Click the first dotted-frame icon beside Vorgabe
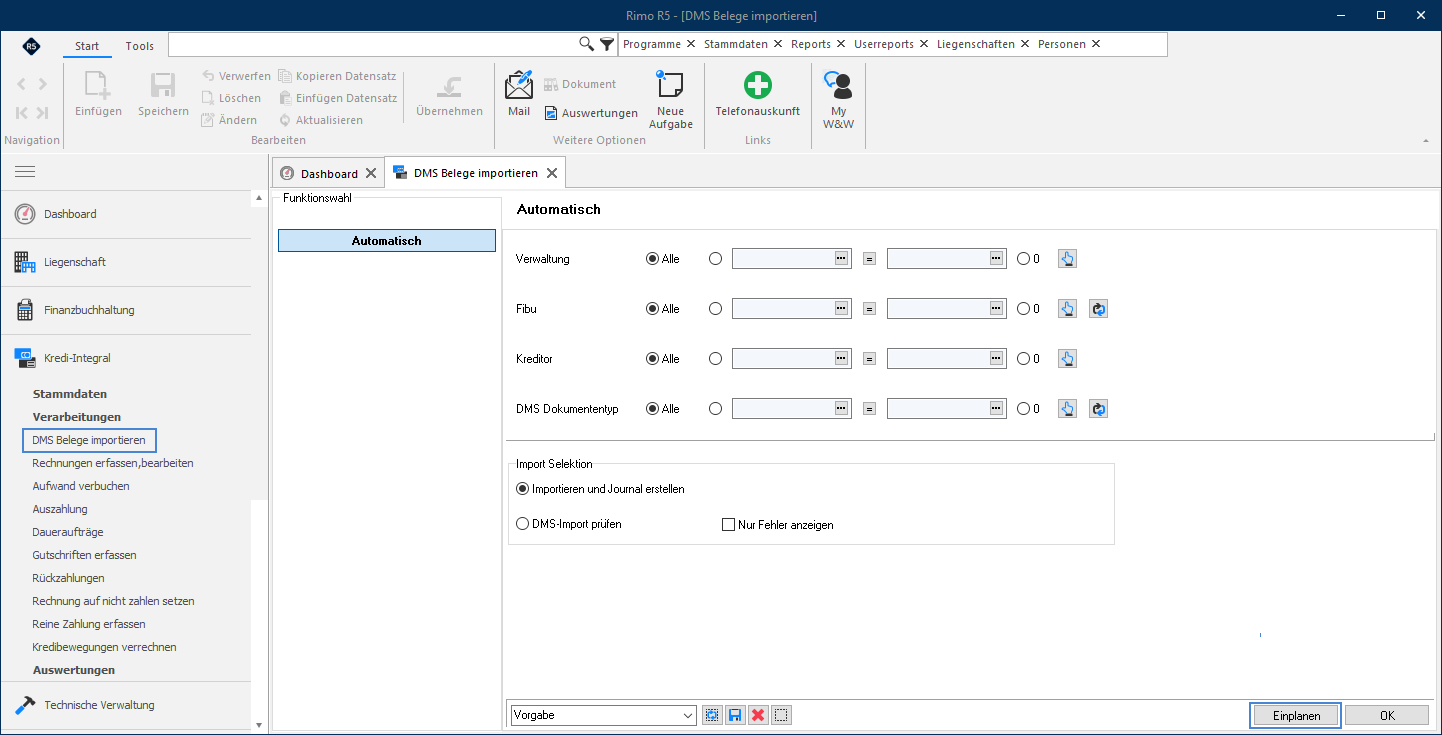Viewport: 1442px width, 735px height. tap(712, 715)
